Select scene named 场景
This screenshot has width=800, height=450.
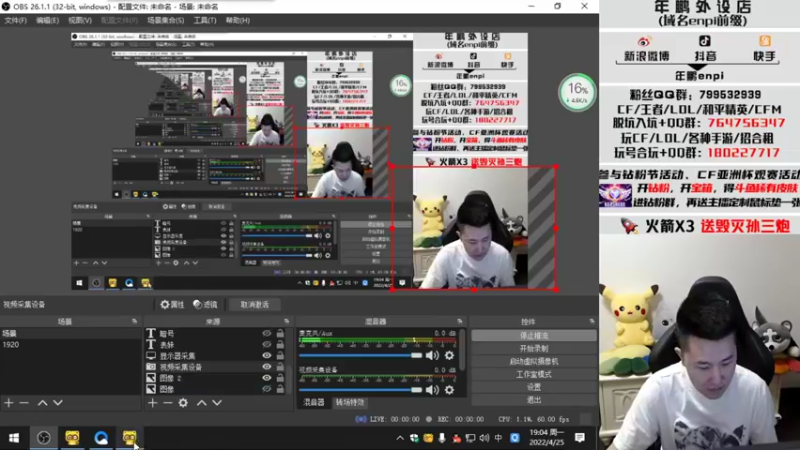70,333
